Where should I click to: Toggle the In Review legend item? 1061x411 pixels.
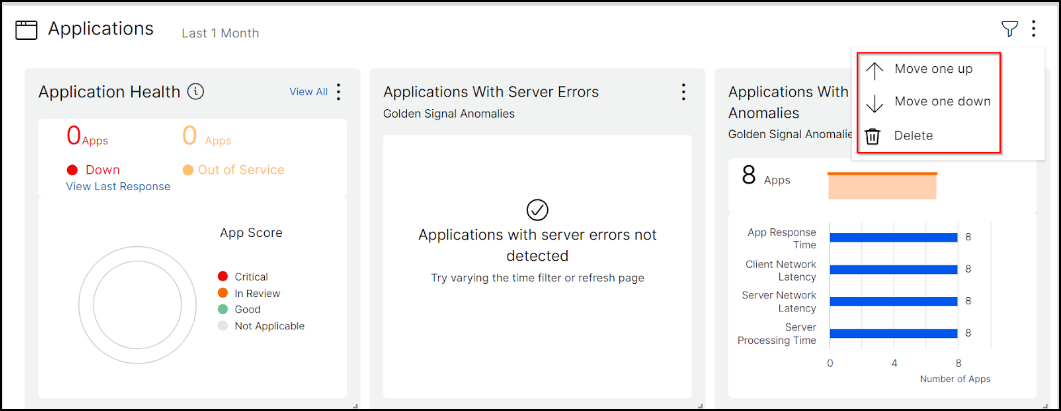point(248,293)
